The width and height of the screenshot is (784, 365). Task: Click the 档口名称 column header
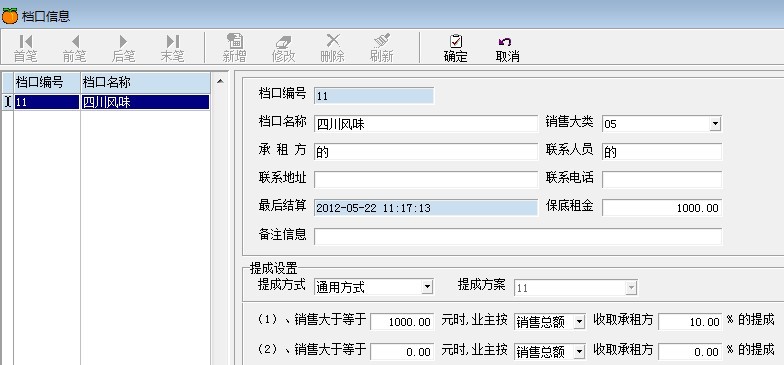coord(145,82)
